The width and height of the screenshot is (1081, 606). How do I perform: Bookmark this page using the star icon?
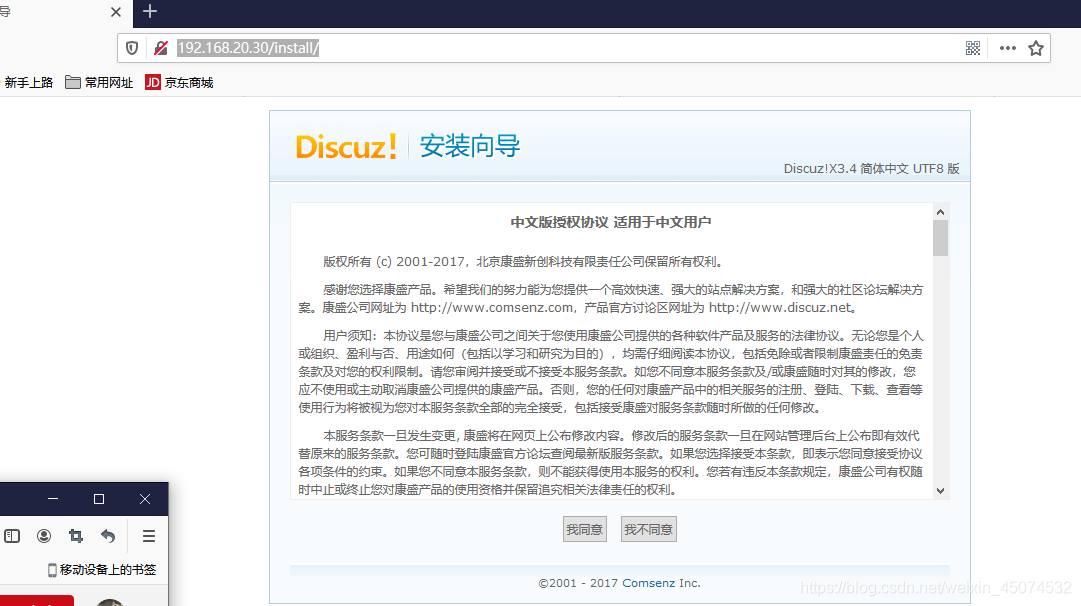(x=1035, y=47)
